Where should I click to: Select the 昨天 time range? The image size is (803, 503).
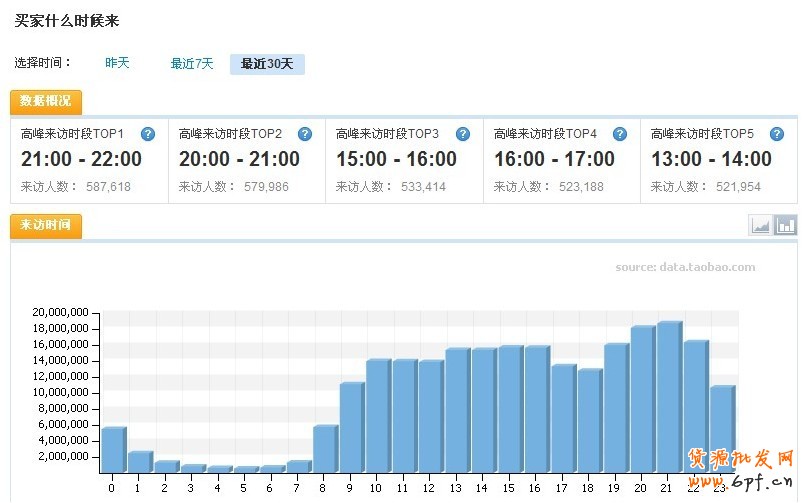coord(118,63)
